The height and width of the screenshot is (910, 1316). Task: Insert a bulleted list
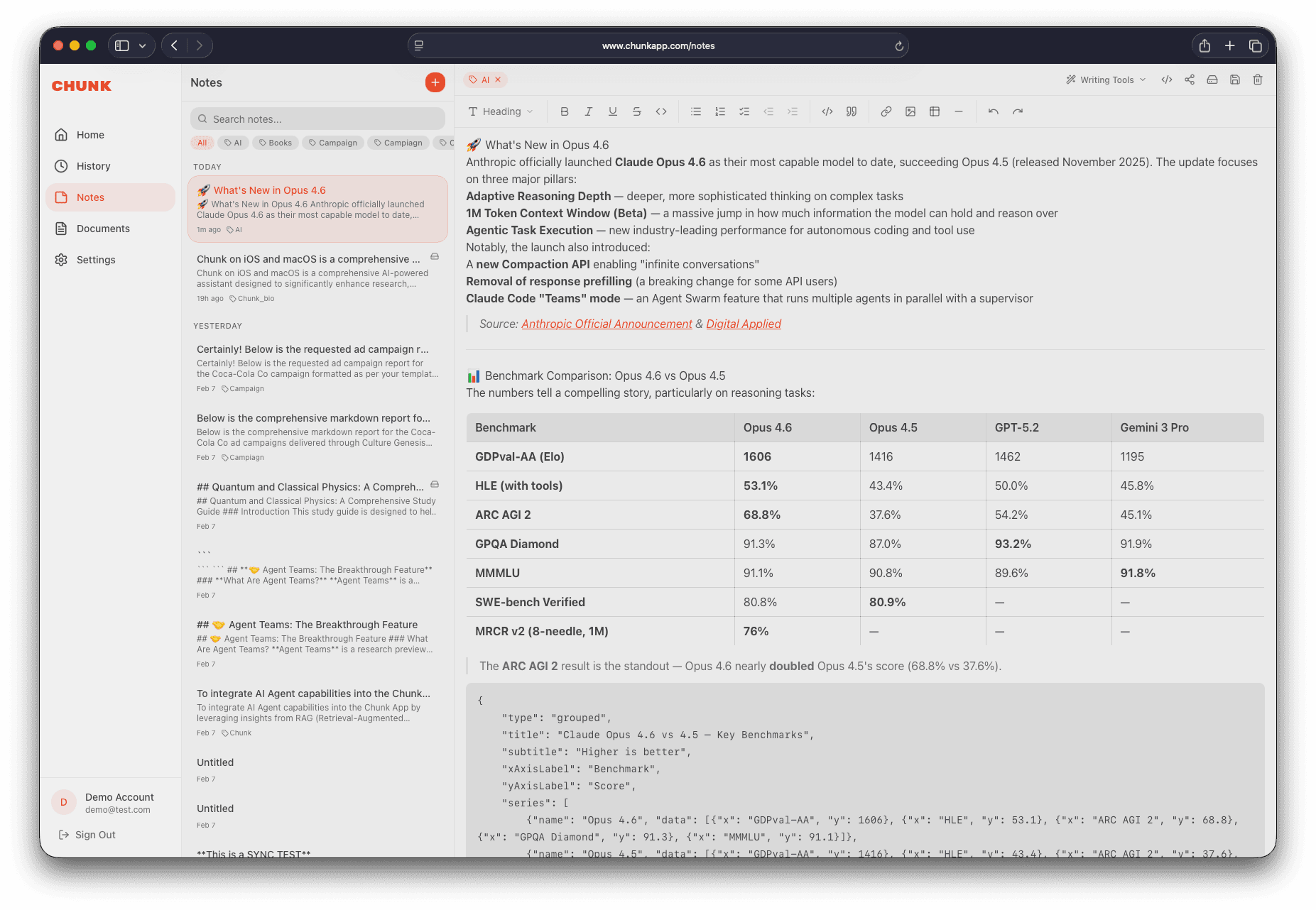(x=695, y=111)
